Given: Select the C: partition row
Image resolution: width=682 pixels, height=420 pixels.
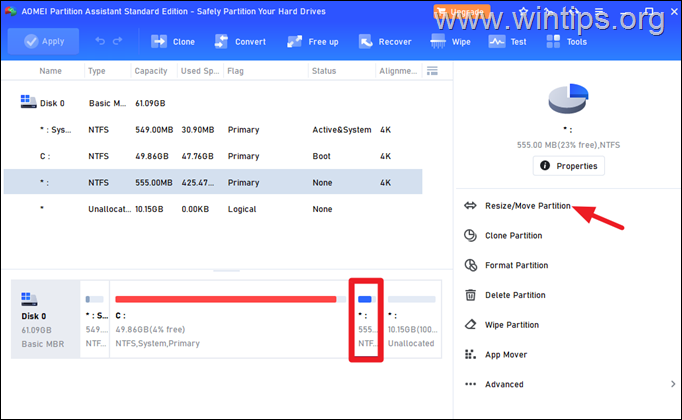Looking at the screenshot, I should coord(213,156).
